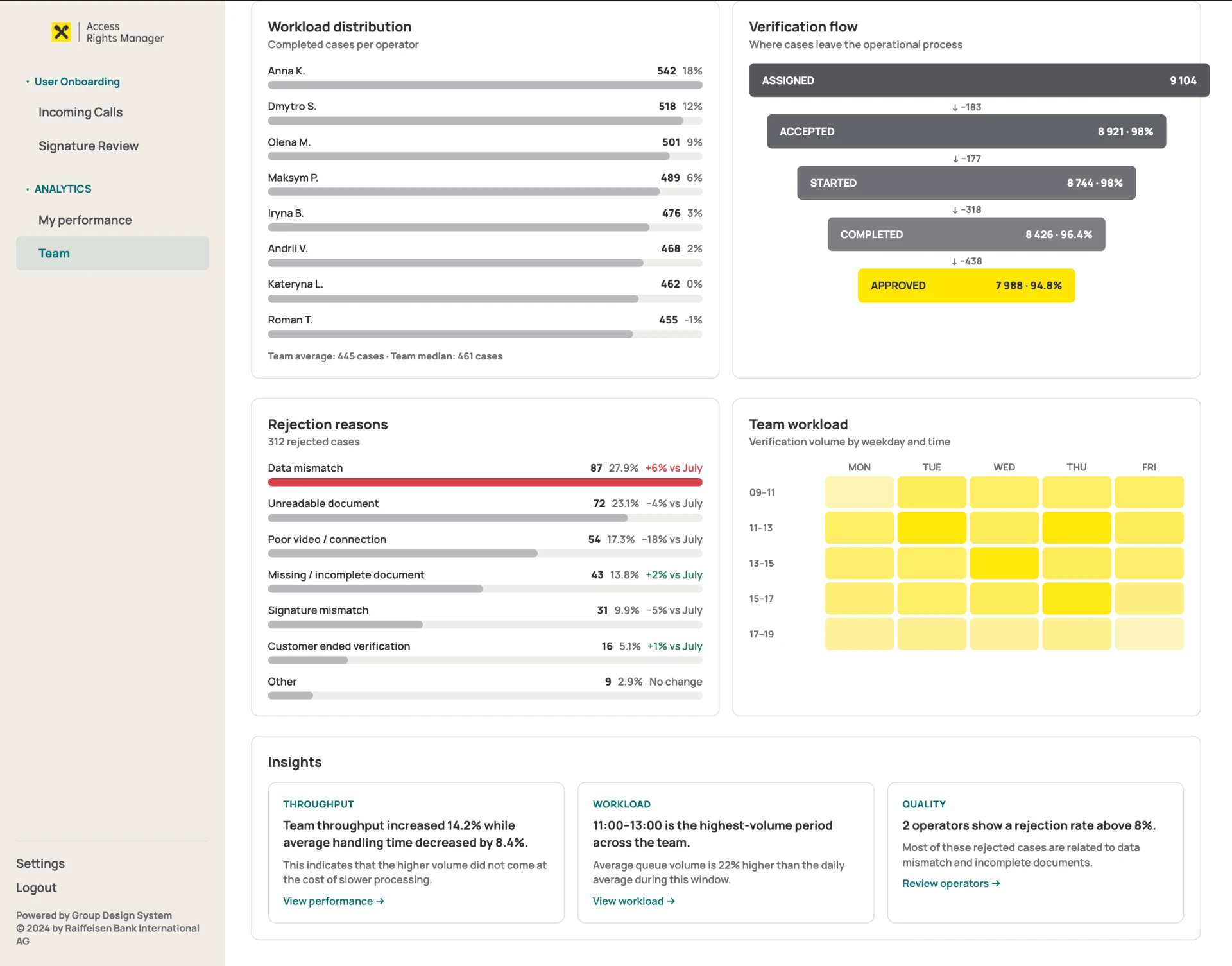The width and height of the screenshot is (1232, 966).
Task: Click the red Data mismatch bar
Action: (x=485, y=483)
